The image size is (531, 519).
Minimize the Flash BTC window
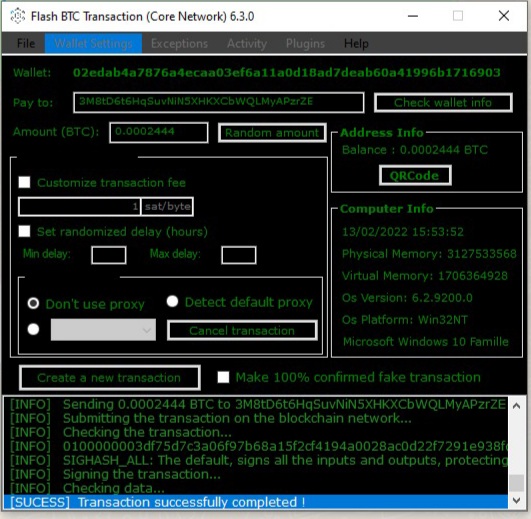tap(412, 16)
